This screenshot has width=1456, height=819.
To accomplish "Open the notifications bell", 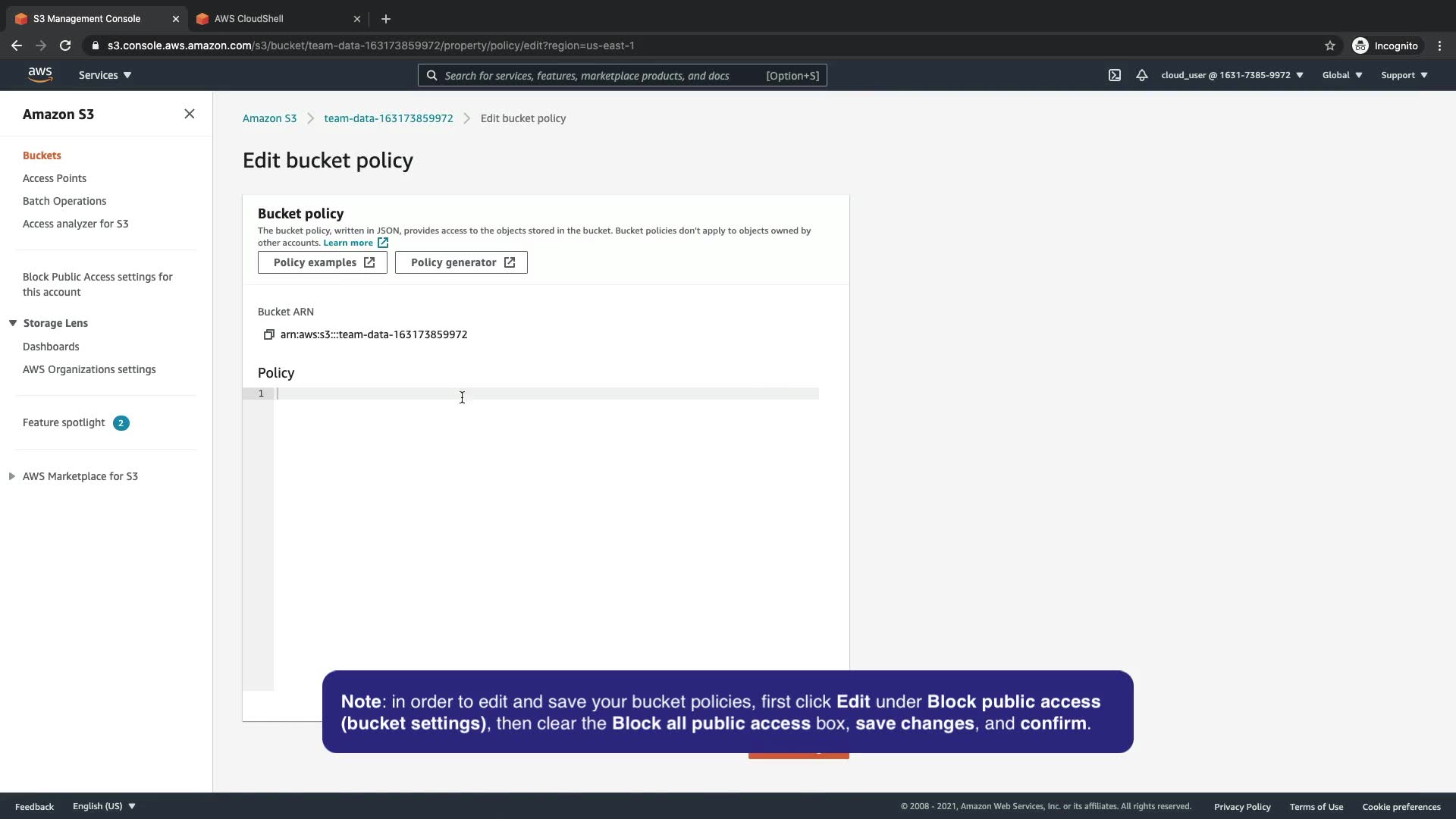I will pyautogui.click(x=1141, y=75).
